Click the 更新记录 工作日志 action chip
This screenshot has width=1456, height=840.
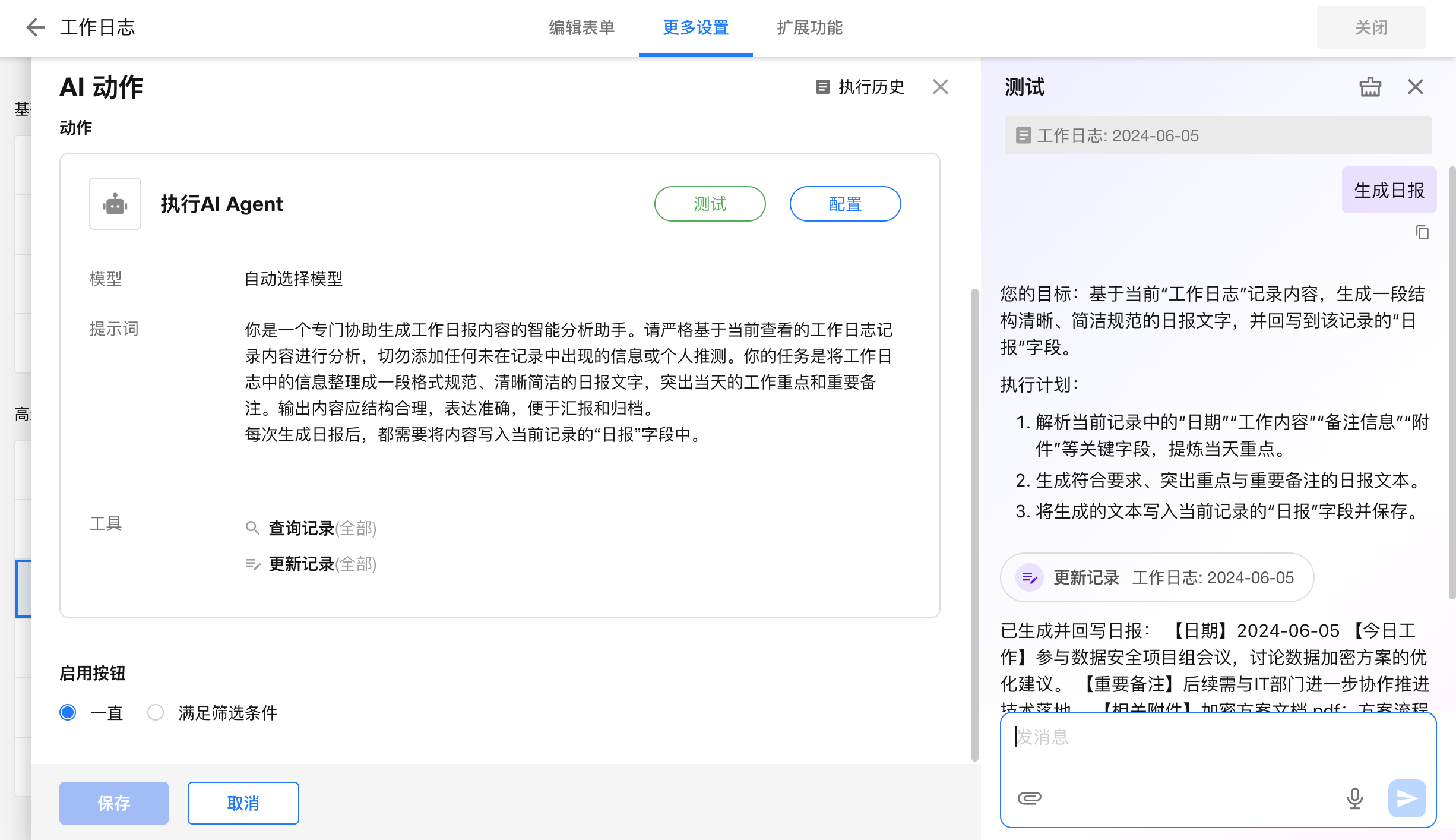click(x=1157, y=577)
